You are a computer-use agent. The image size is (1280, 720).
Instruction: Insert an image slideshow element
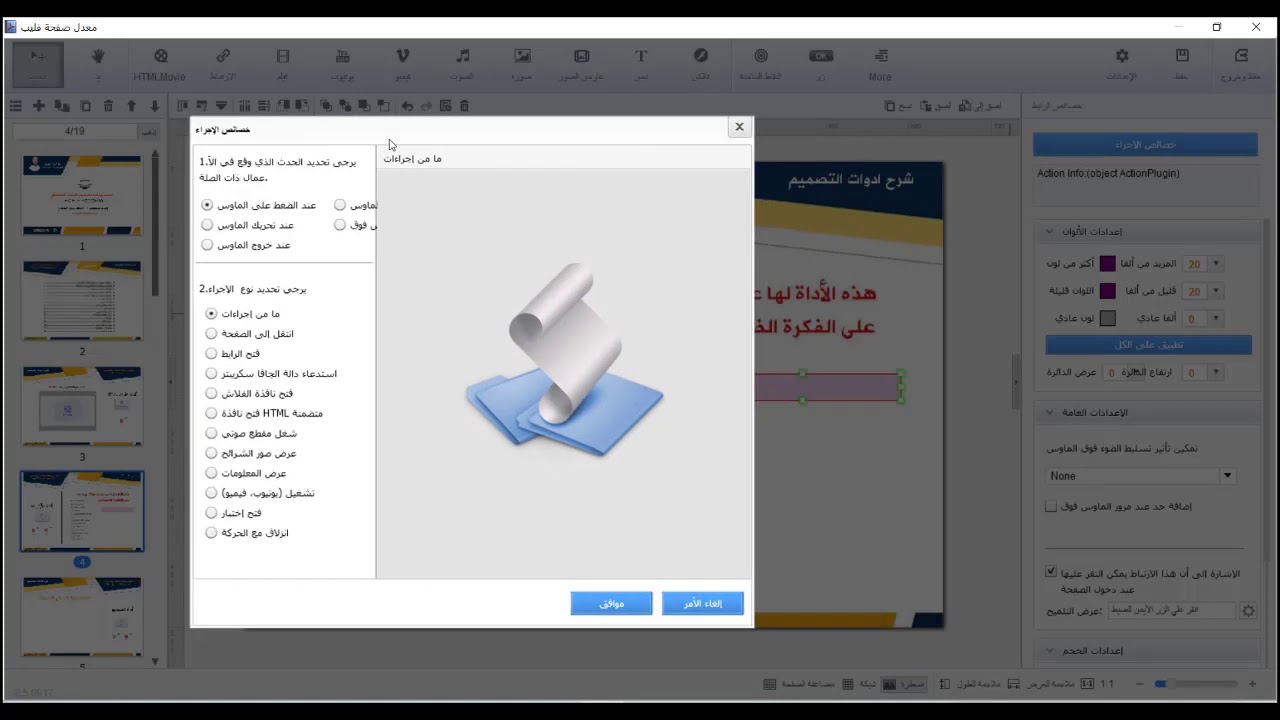point(582,63)
